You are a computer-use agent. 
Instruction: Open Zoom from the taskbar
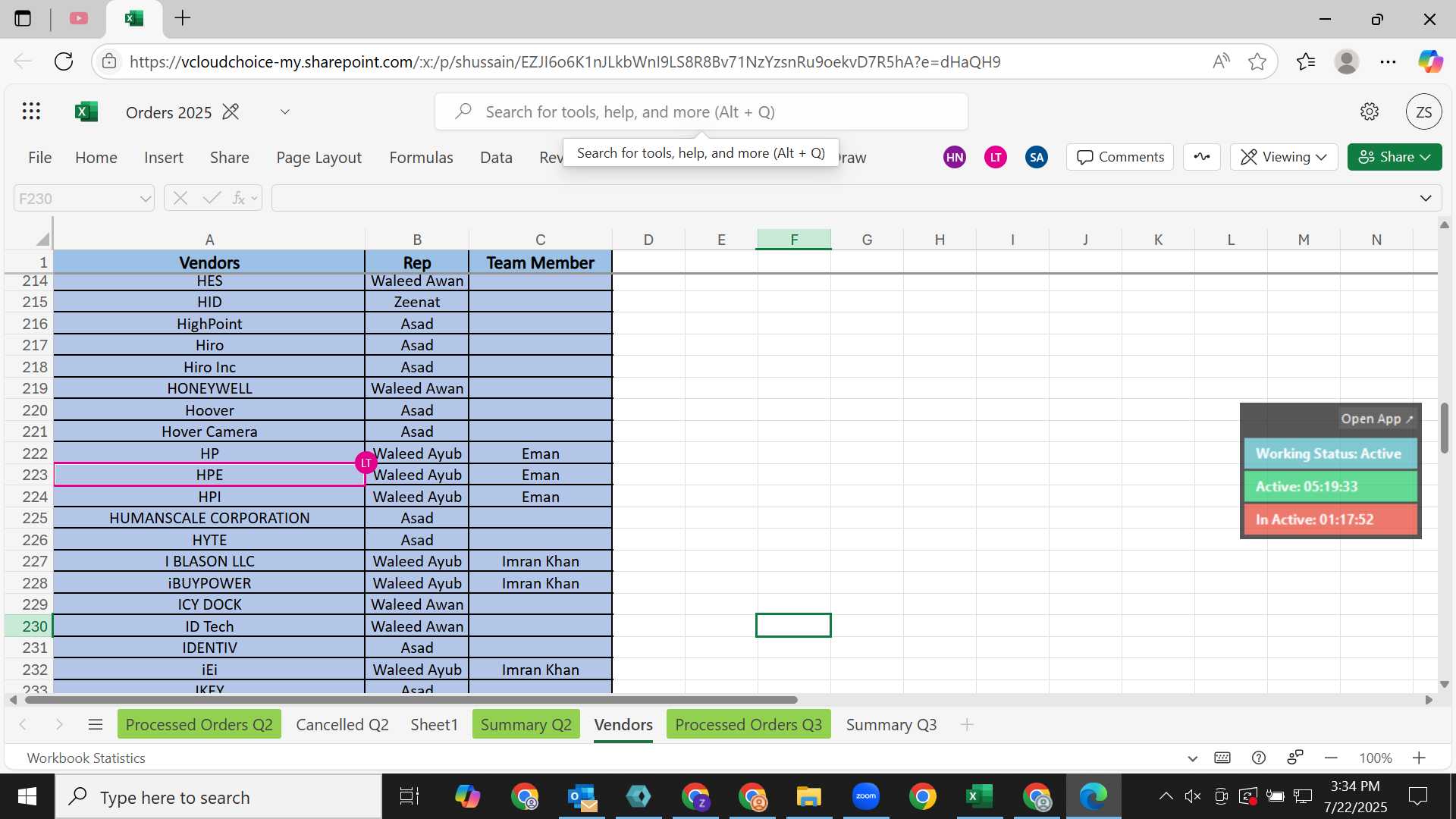point(865,796)
